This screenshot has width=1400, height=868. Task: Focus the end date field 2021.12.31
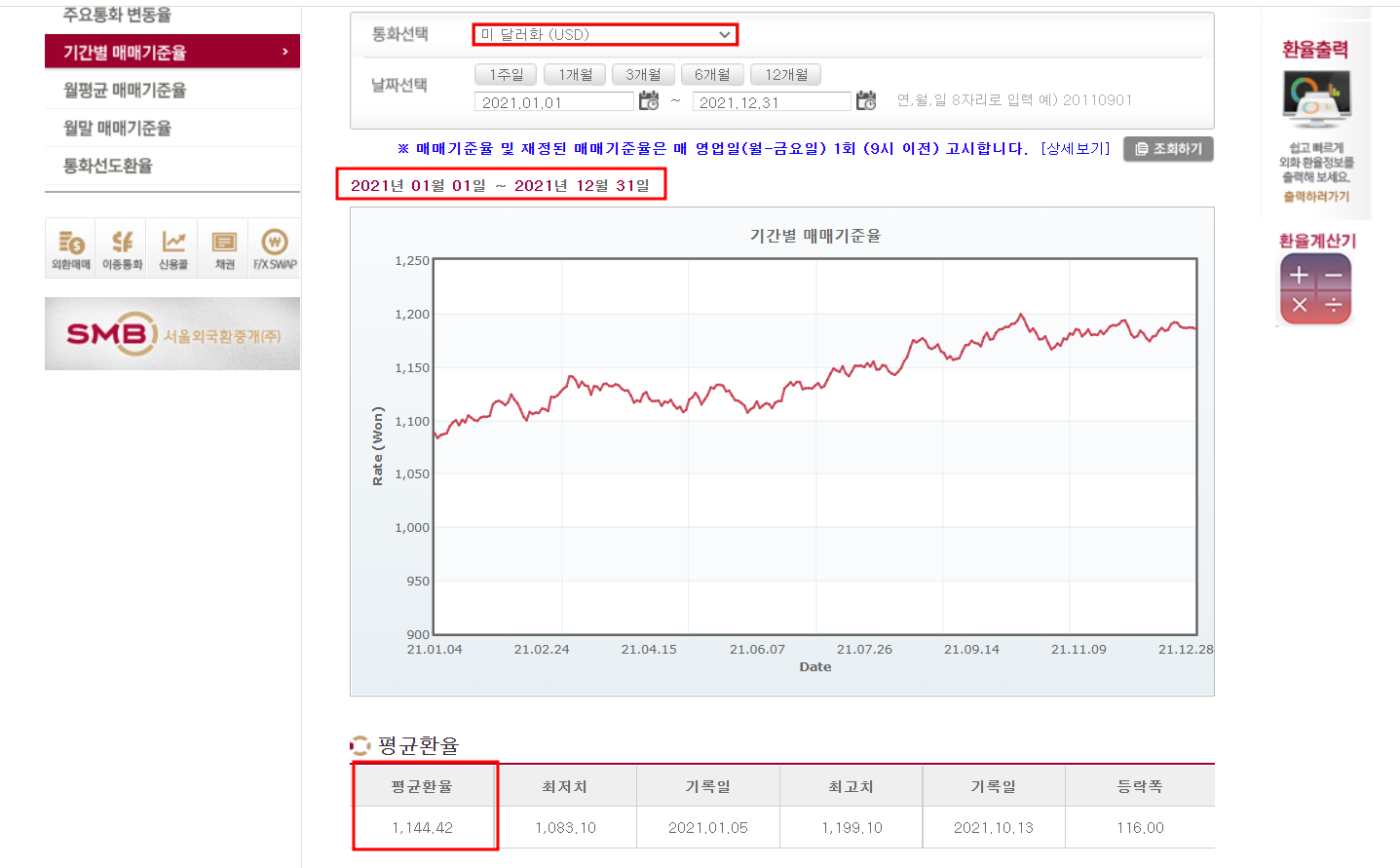pos(772,102)
